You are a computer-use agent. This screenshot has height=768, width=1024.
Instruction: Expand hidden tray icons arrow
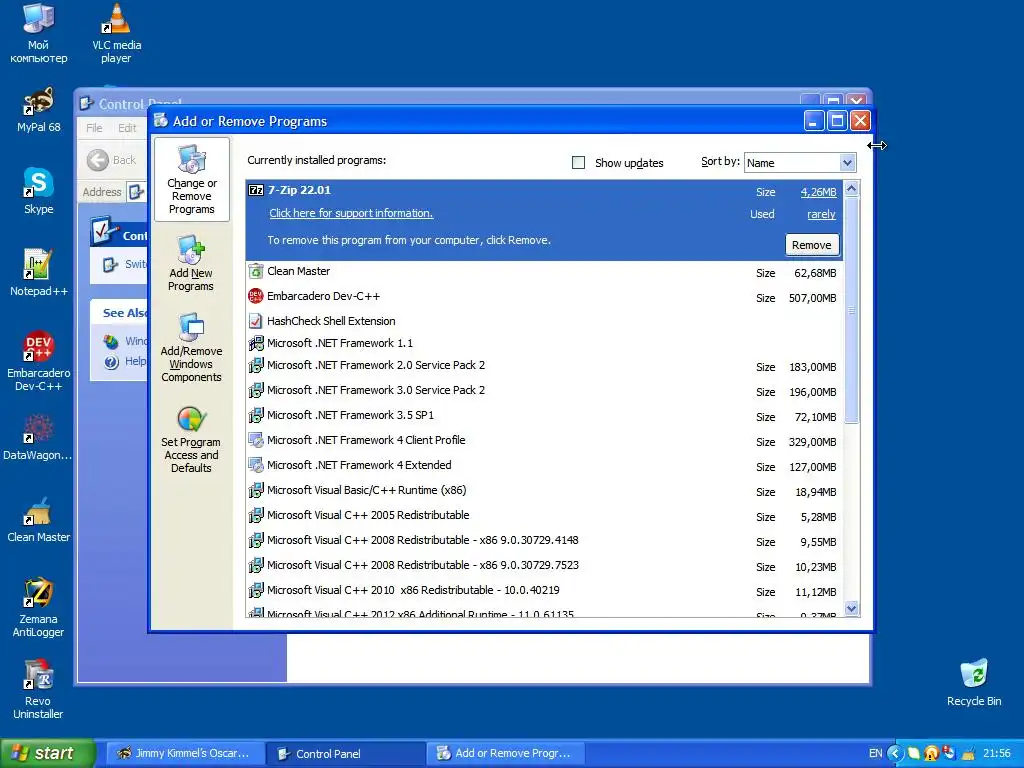pos(895,754)
